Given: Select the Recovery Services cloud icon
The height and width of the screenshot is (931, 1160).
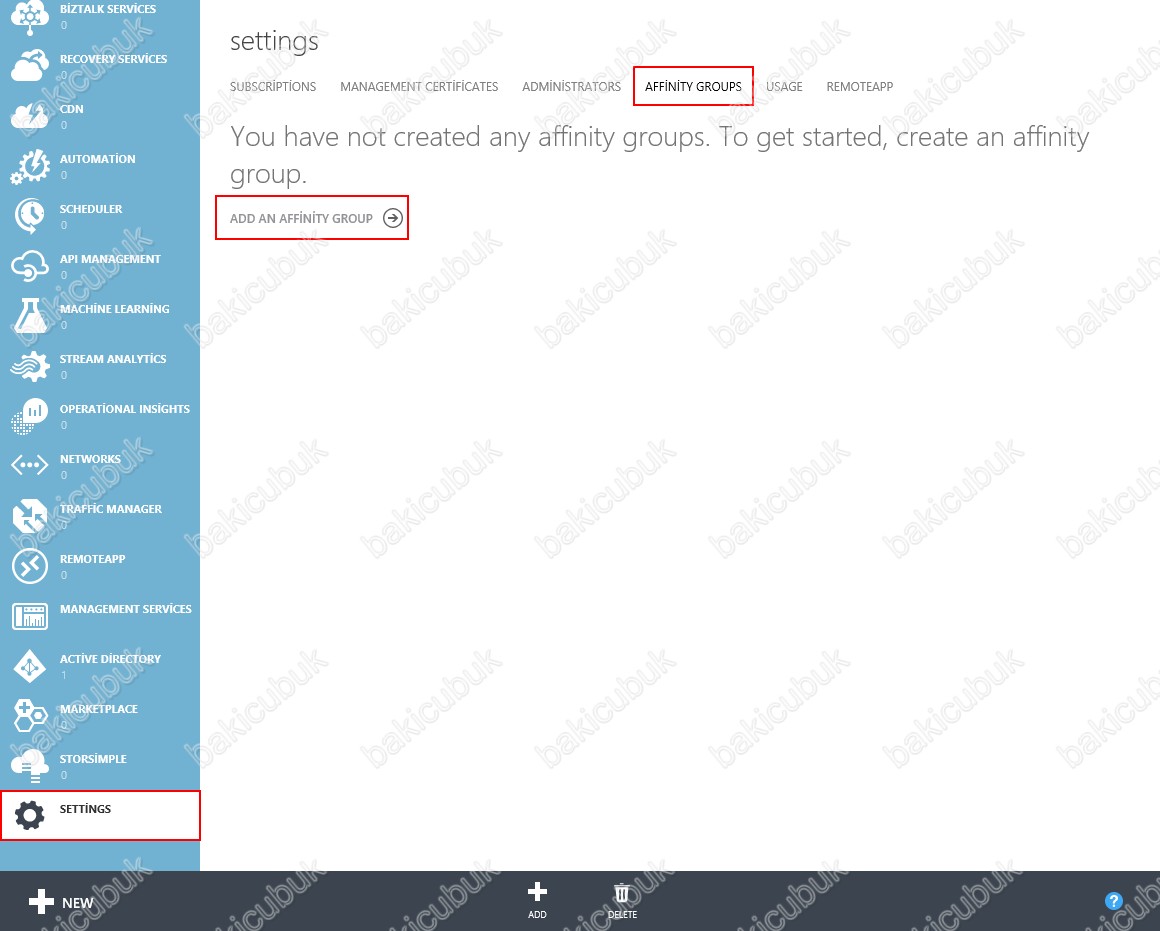Looking at the screenshot, I should tap(30, 64).
